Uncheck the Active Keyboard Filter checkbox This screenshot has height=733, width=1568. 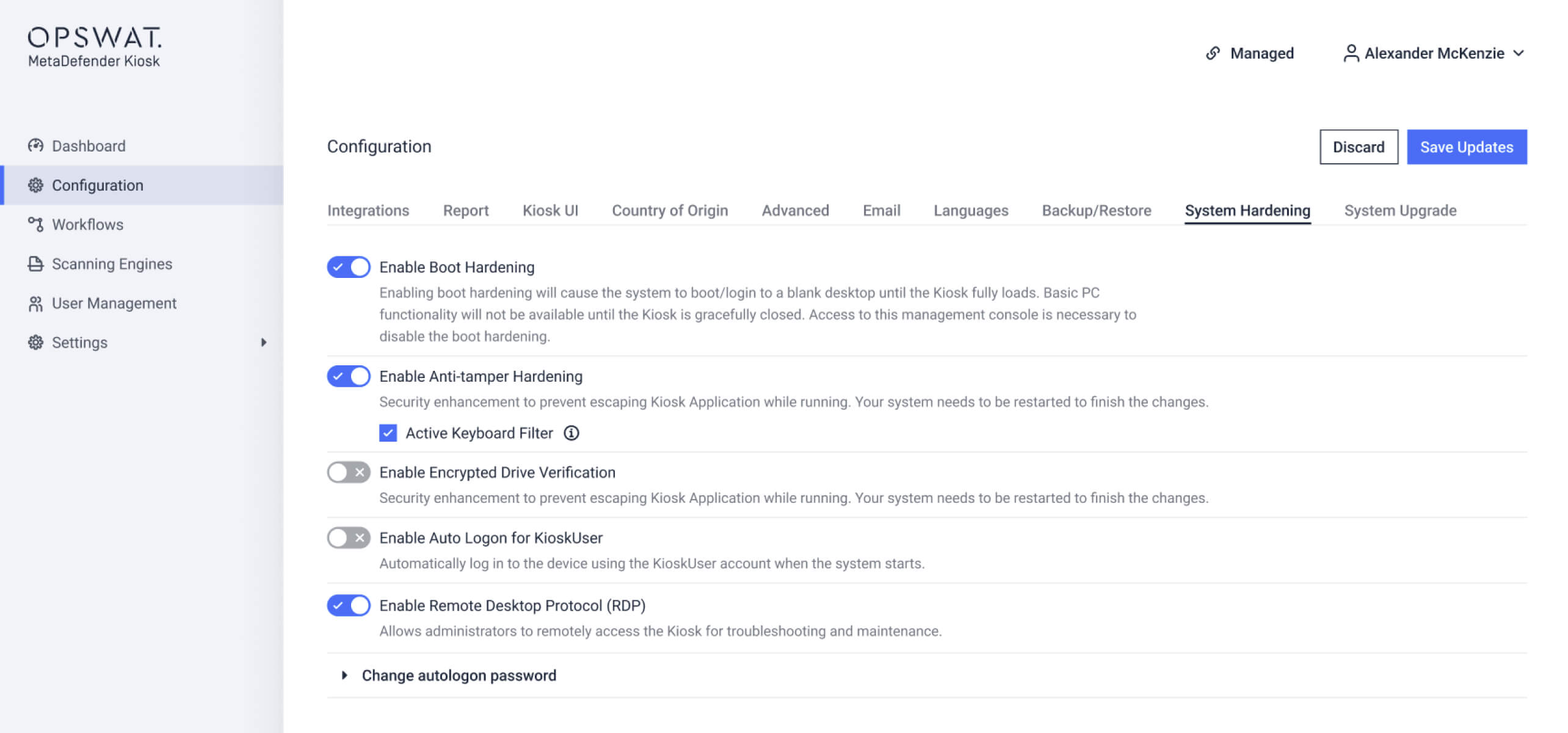tap(388, 433)
